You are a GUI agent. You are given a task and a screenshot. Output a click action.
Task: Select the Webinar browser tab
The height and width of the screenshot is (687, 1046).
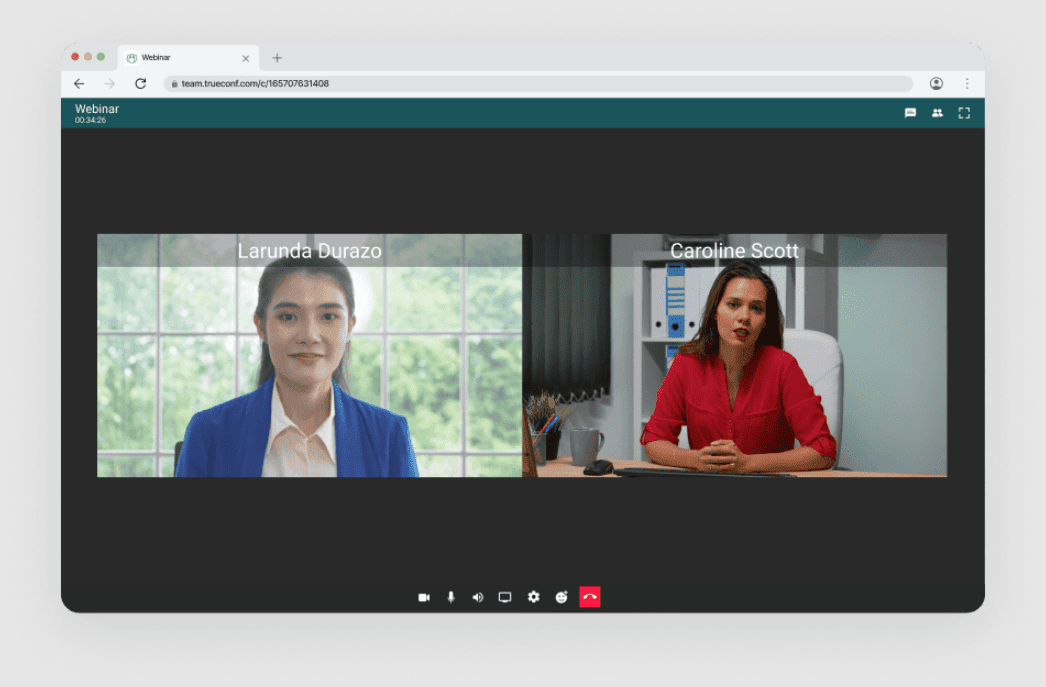(188, 58)
